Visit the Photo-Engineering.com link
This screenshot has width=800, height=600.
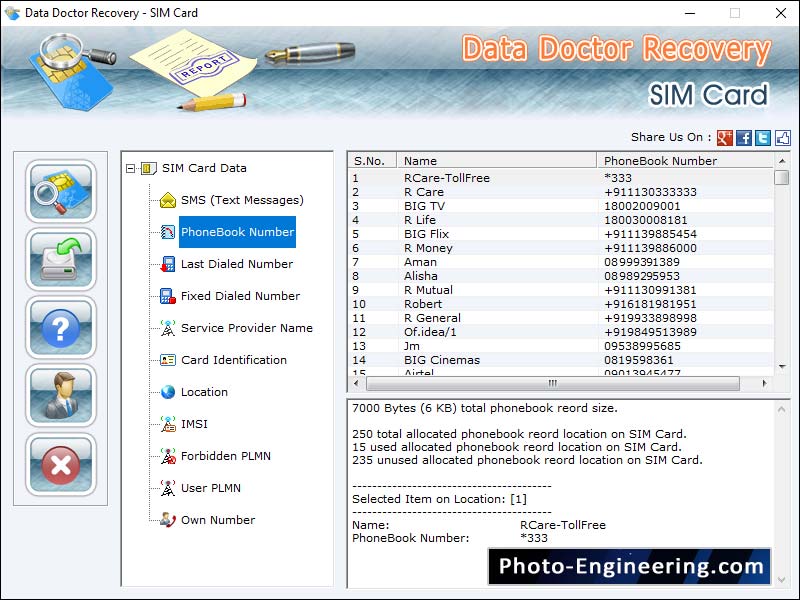[x=631, y=566]
